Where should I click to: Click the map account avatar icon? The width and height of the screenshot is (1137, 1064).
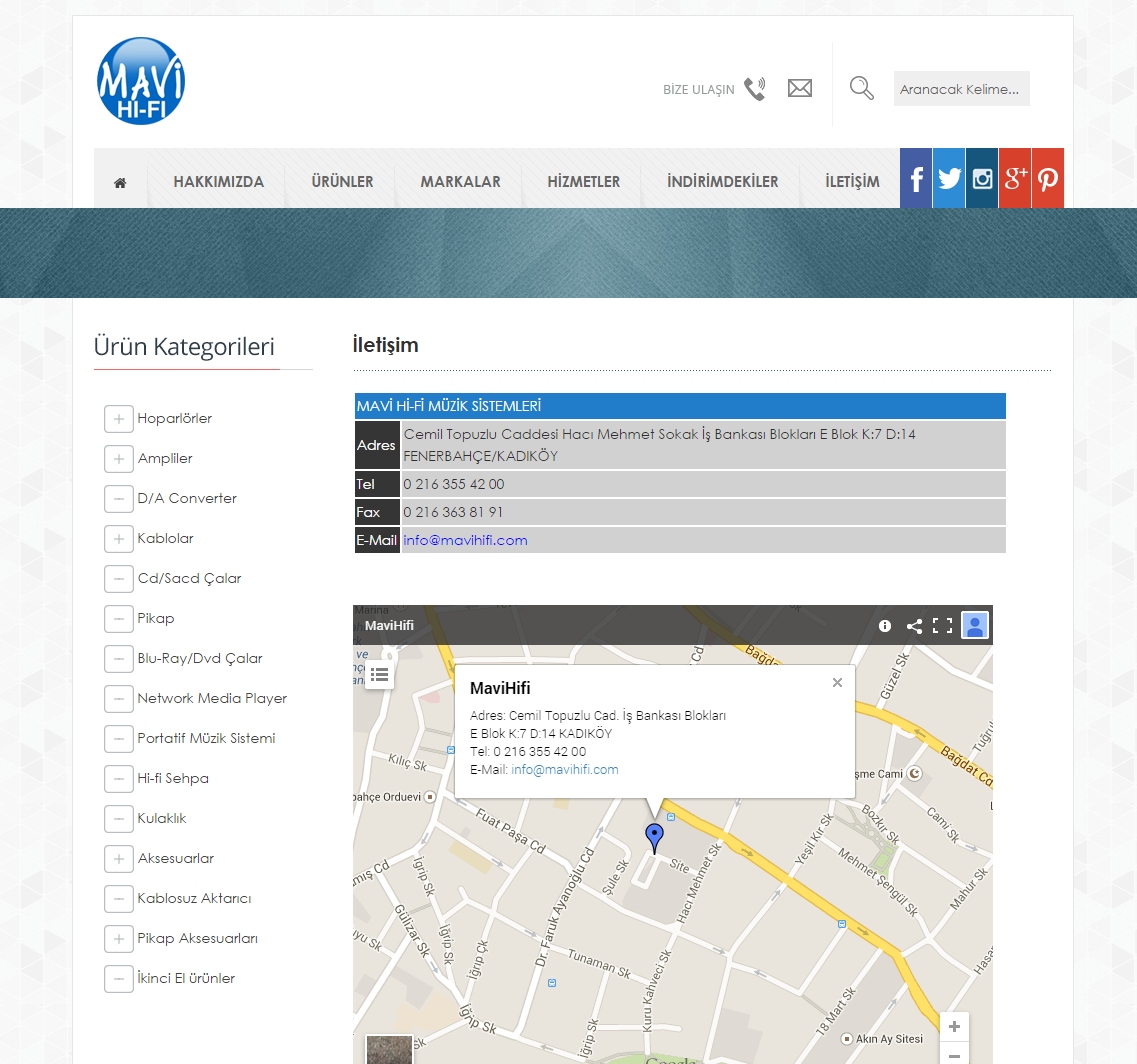975,625
